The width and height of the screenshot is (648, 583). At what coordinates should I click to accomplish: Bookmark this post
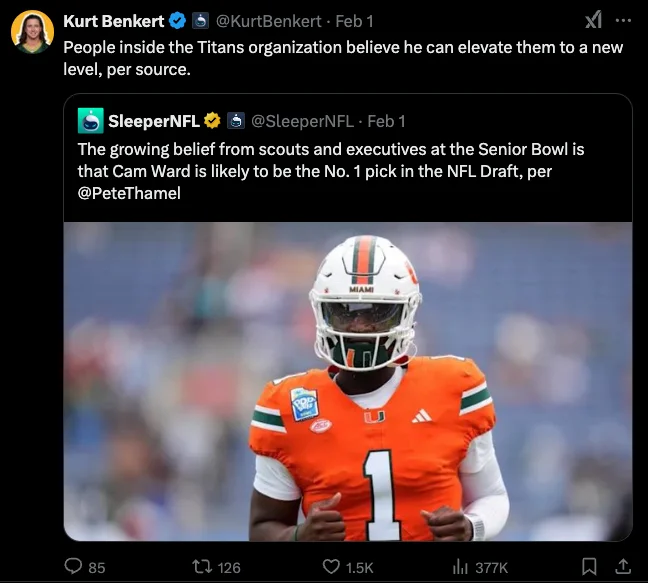click(x=590, y=567)
